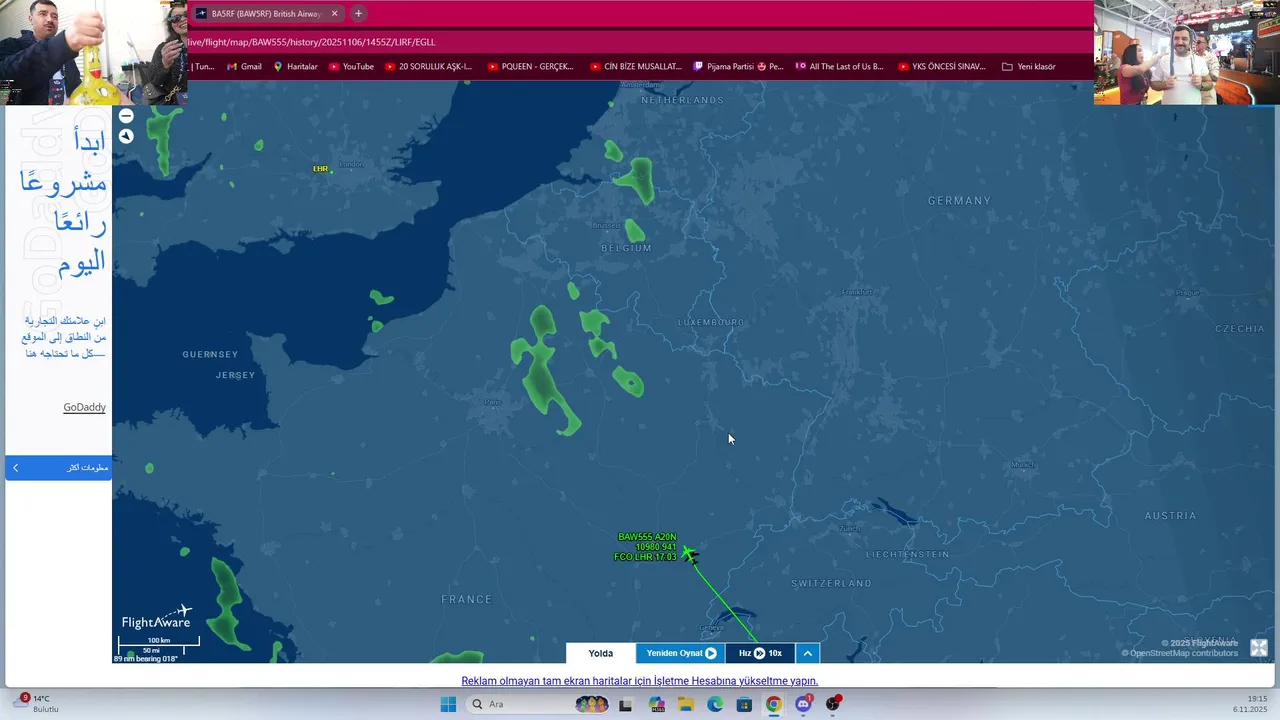Open the weather widget showing 14°C
The image size is (1280, 720).
[x=36, y=704]
